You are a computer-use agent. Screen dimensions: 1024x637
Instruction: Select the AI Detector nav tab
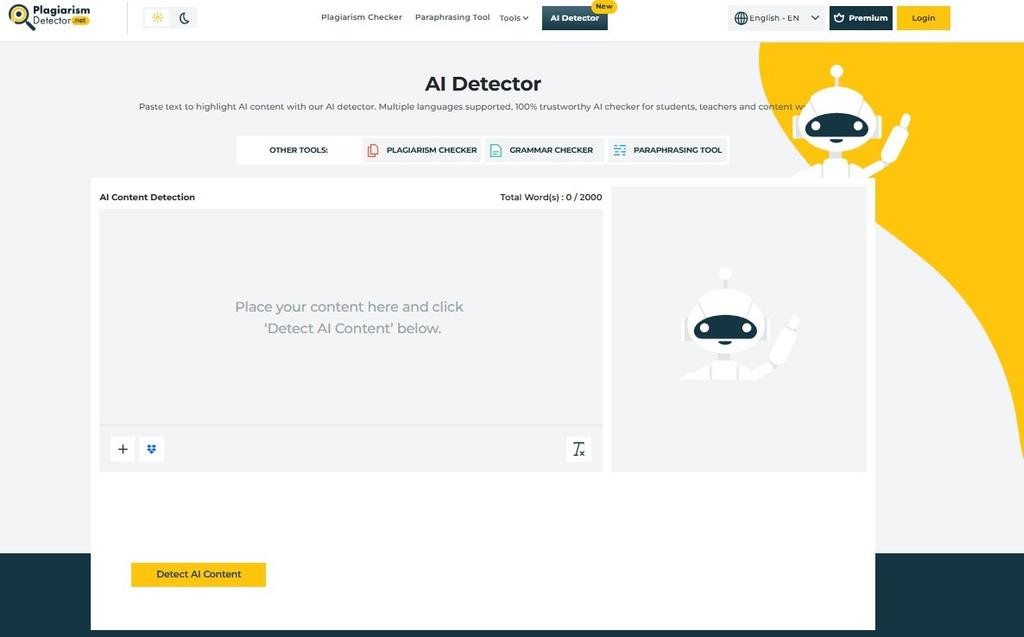(x=575, y=18)
